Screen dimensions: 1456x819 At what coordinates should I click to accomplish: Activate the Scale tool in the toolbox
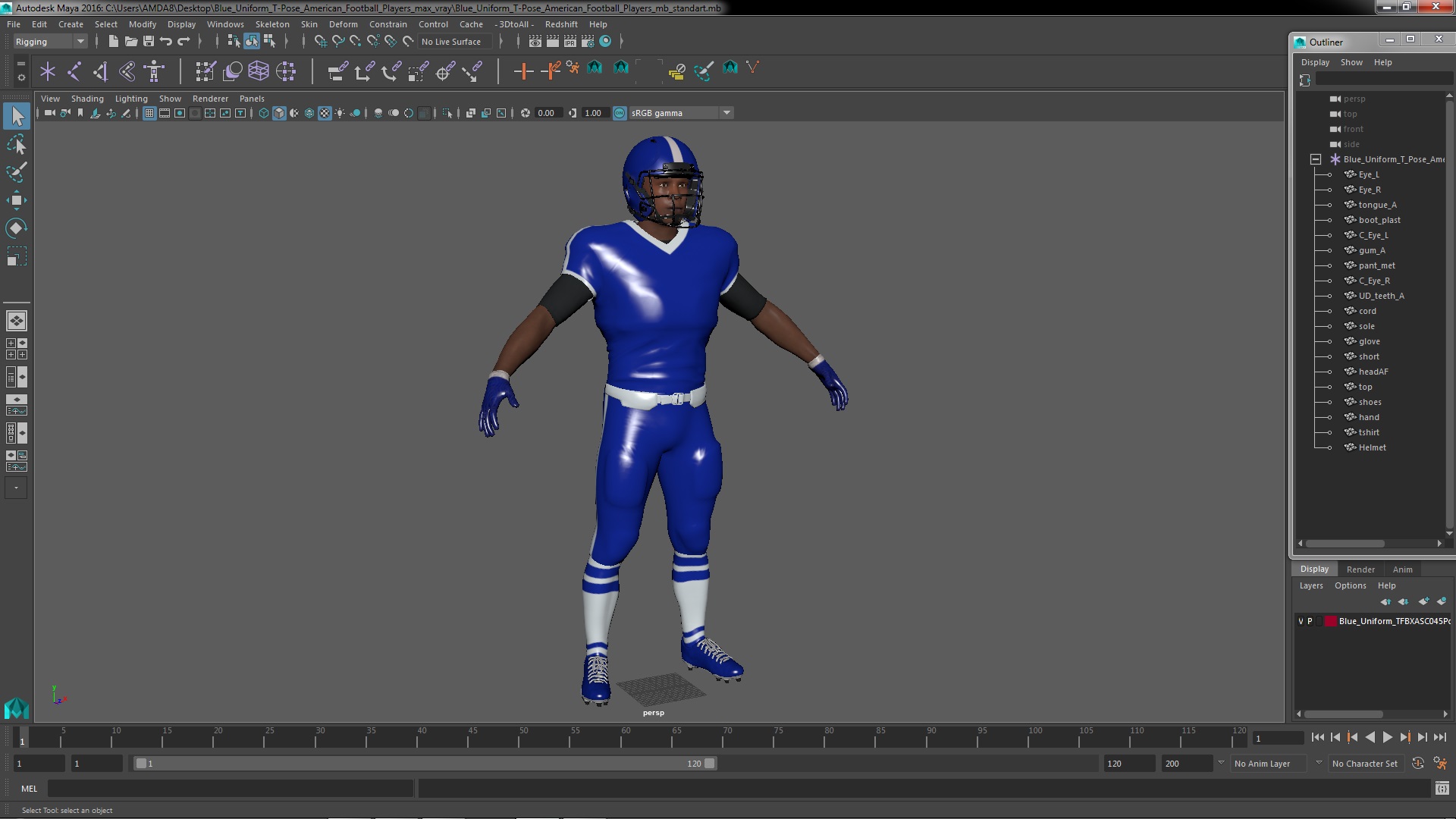click(16, 256)
